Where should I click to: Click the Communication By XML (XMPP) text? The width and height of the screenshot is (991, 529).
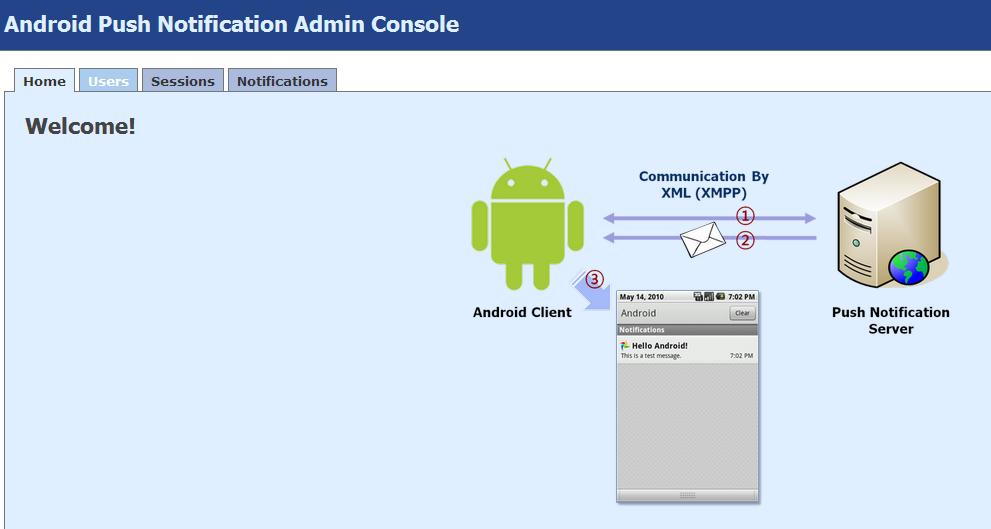click(x=703, y=185)
